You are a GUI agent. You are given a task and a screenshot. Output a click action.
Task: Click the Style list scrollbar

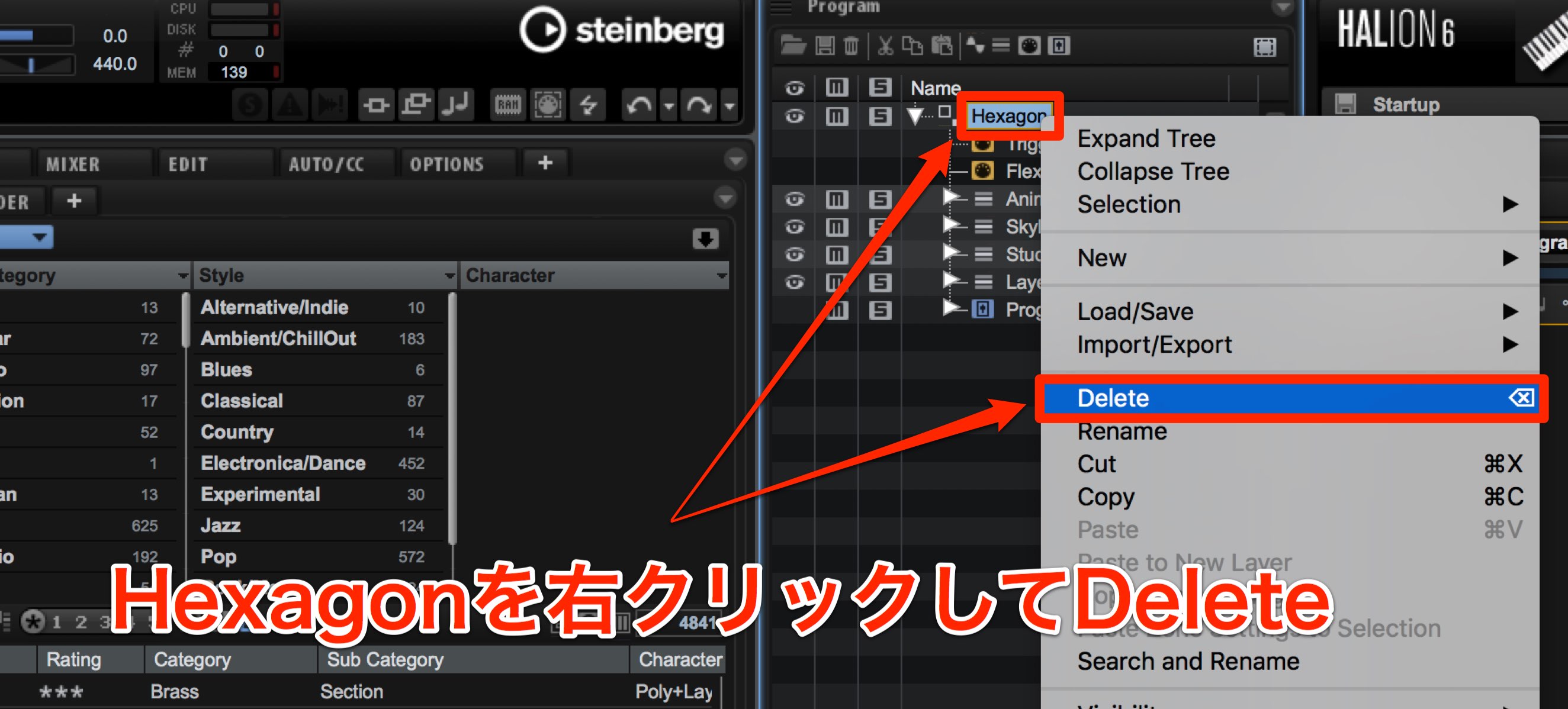click(452, 418)
